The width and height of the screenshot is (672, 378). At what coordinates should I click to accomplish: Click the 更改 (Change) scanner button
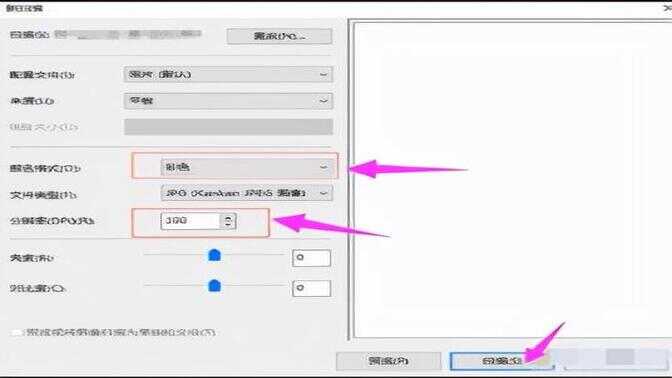point(279,36)
